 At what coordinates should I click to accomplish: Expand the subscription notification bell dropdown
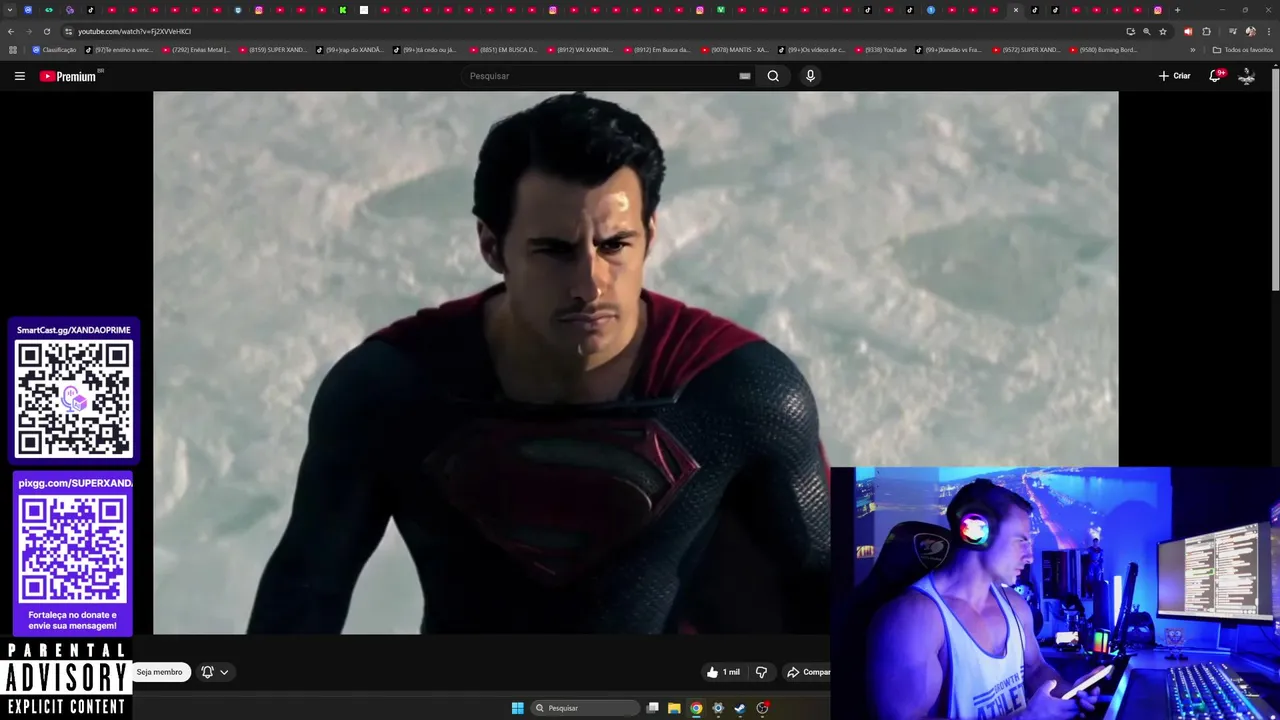click(214, 672)
